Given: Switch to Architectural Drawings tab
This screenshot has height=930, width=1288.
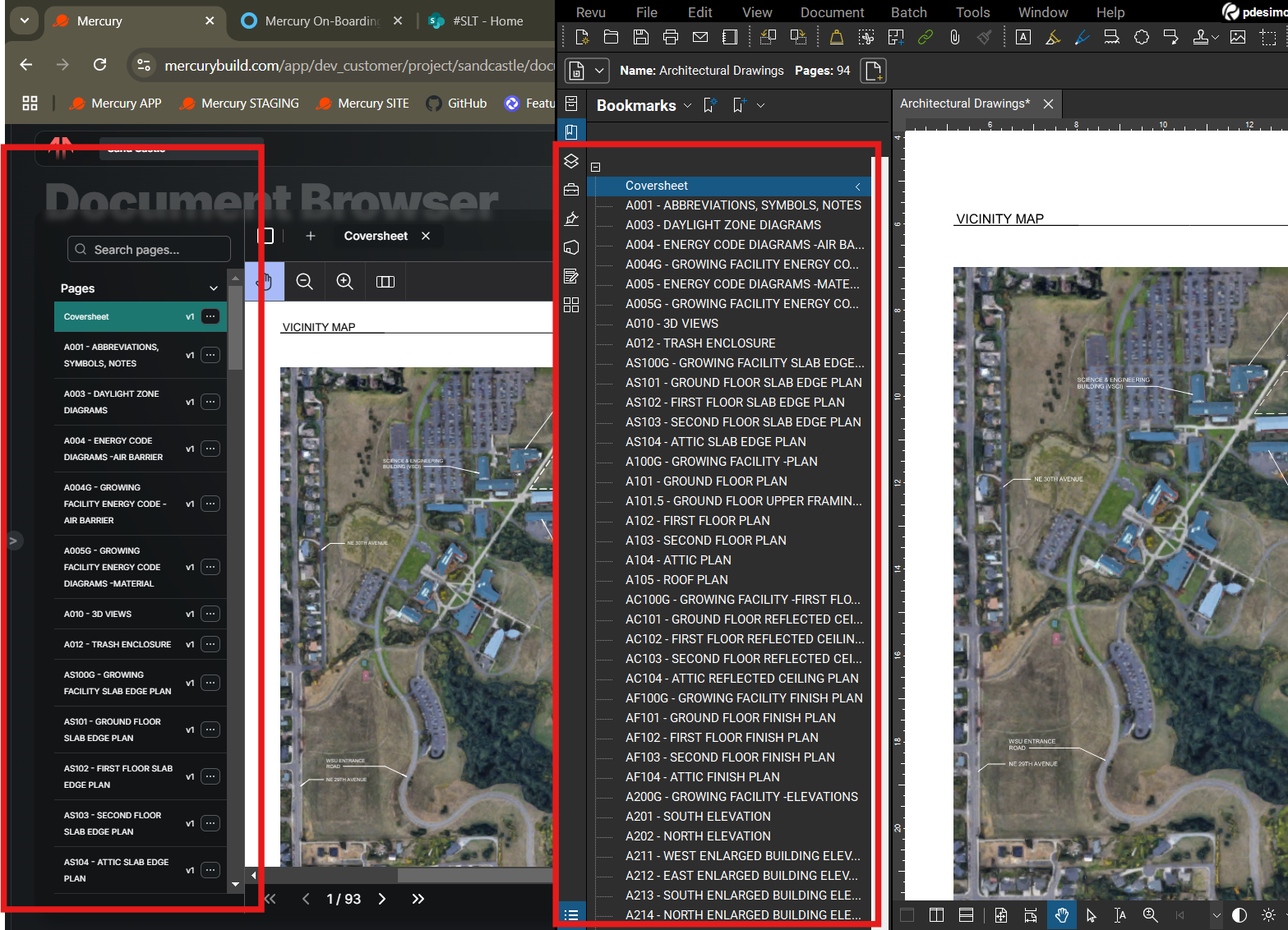Looking at the screenshot, I should pyautogui.click(x=964, y=104).
